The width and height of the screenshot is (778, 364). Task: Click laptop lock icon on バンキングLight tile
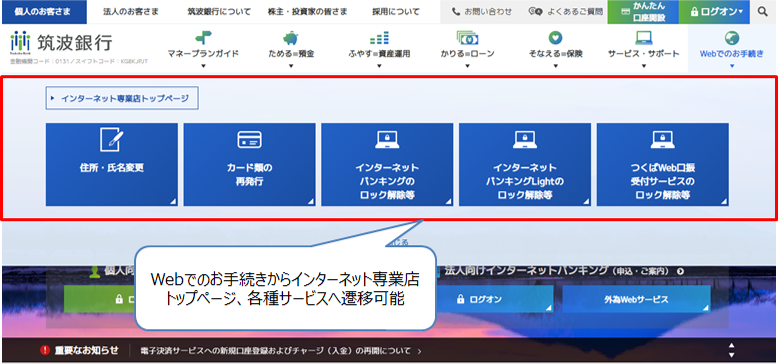pos(525,140)
